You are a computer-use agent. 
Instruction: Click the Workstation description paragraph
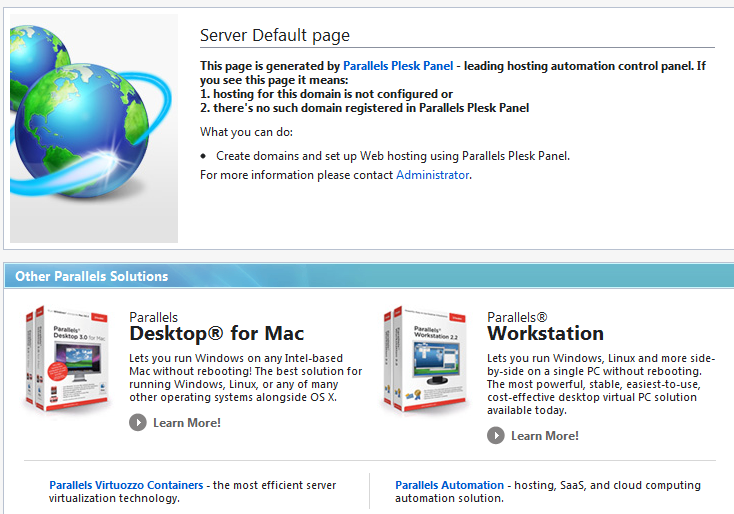pyautogui.click(x=600, y=383)
